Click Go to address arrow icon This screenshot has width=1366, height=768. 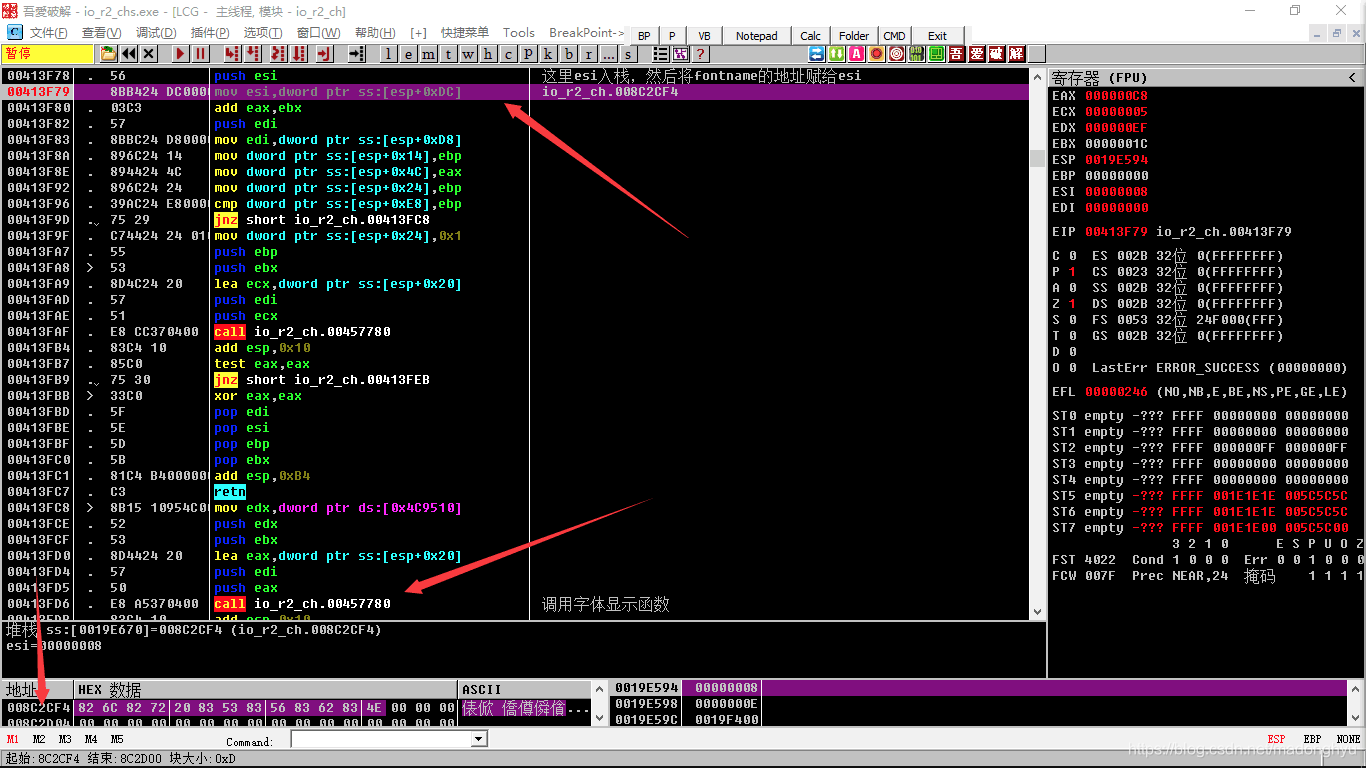(x=356, y=54)
